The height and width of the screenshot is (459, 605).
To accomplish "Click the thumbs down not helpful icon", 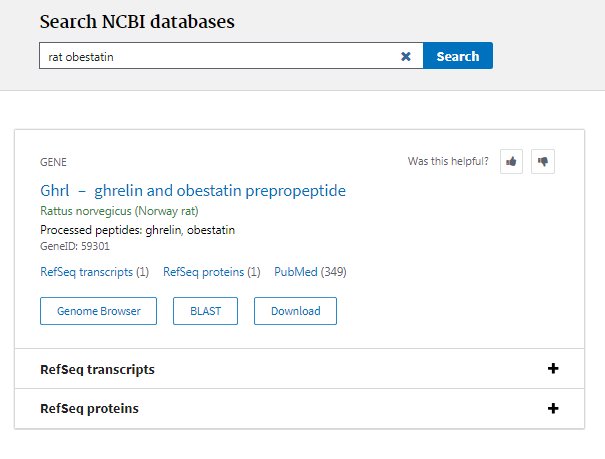I will pyautogui.click(x=543, y=161).
